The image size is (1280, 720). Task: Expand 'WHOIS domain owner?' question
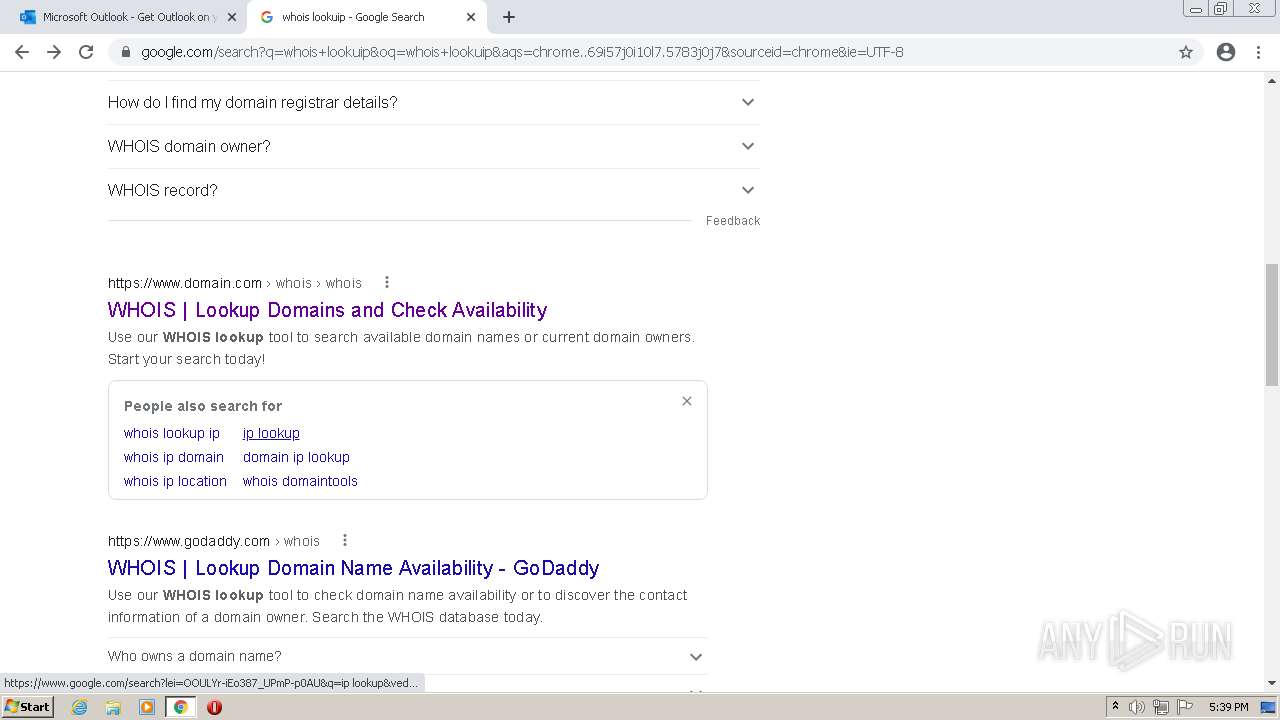pos(433,146)
